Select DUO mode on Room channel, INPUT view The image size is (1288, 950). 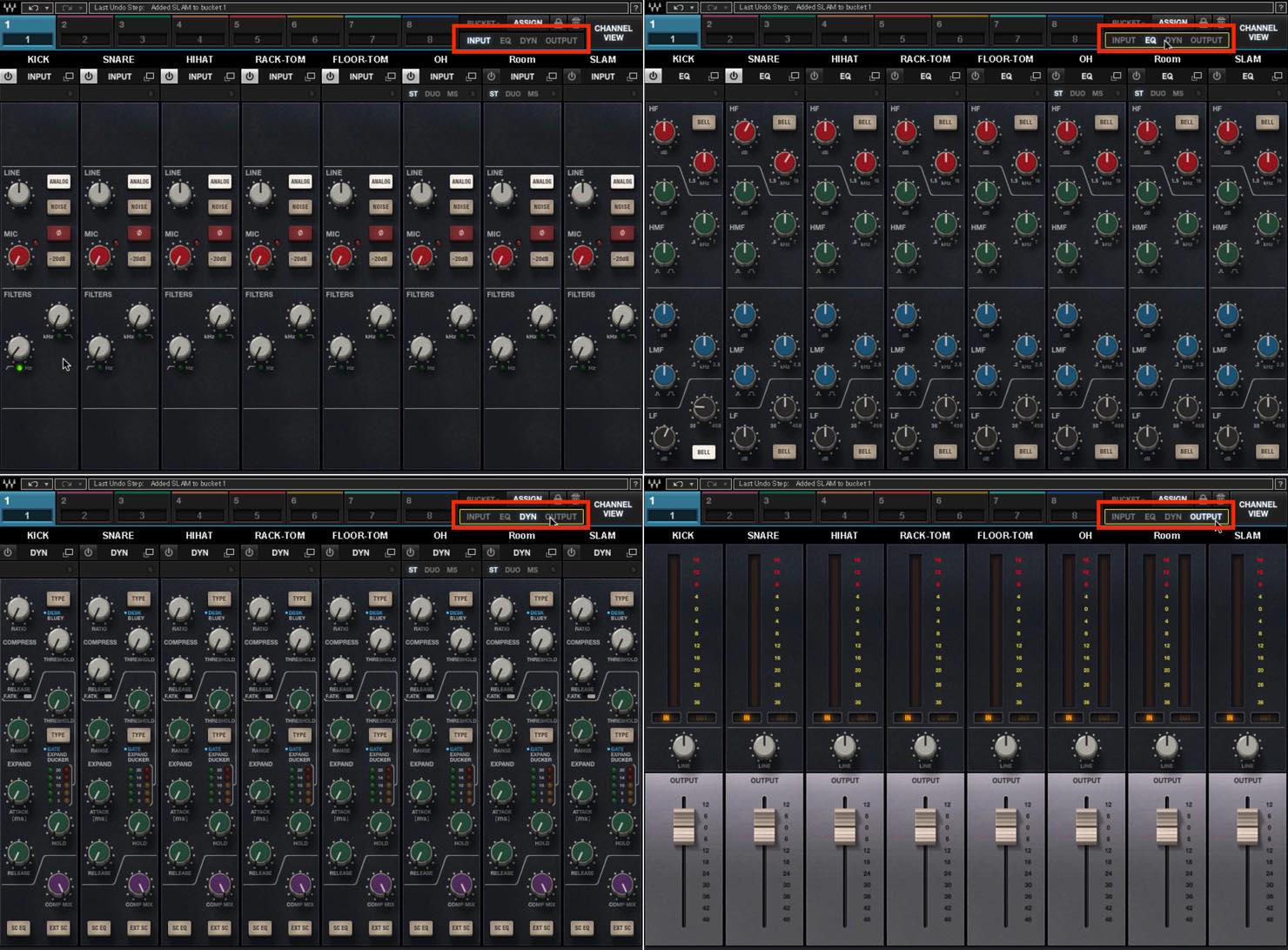(513, 94)
